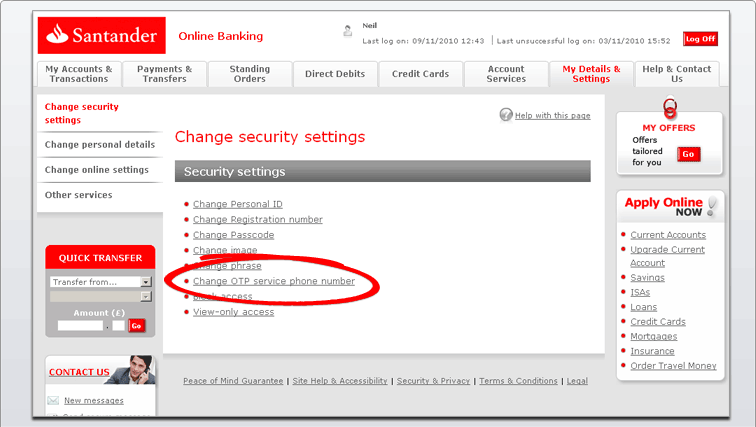756x427 pixels.
Task: Click the Contact Us agent photo
Action: (133, 370)
